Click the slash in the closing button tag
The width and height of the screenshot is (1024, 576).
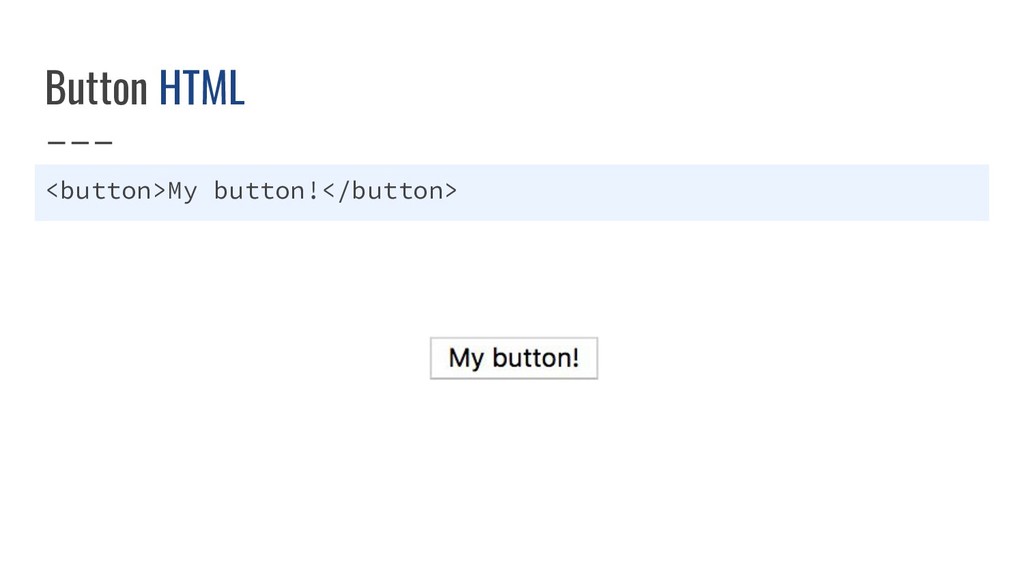click(x=344, y=191)
